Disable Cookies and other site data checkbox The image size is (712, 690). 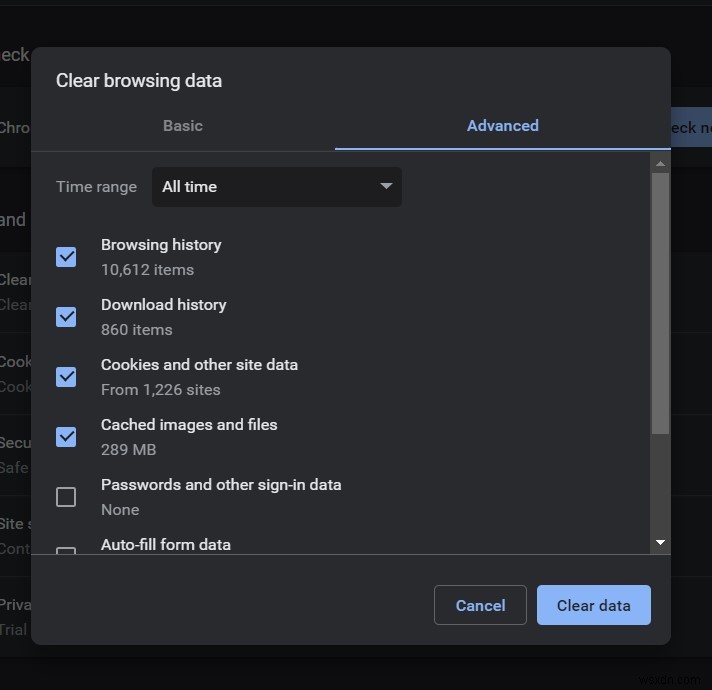[x=66, y=377]
